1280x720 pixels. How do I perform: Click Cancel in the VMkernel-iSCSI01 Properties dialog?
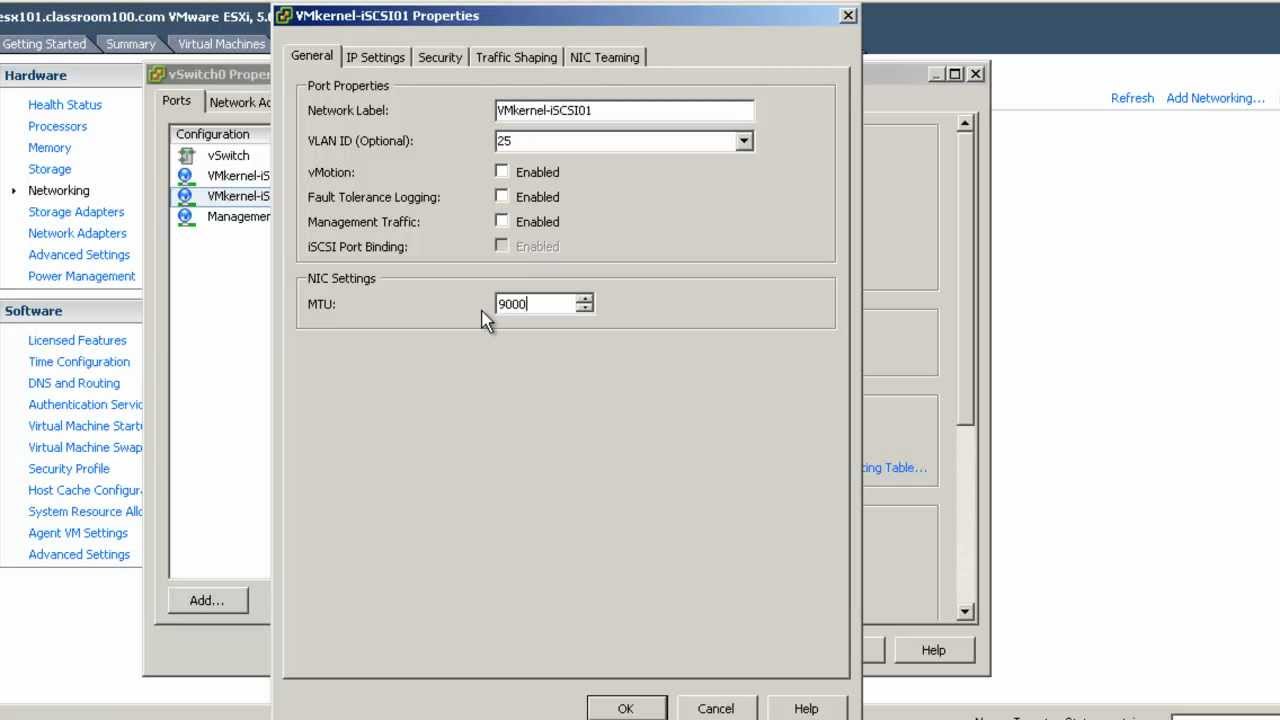point(716,708)
